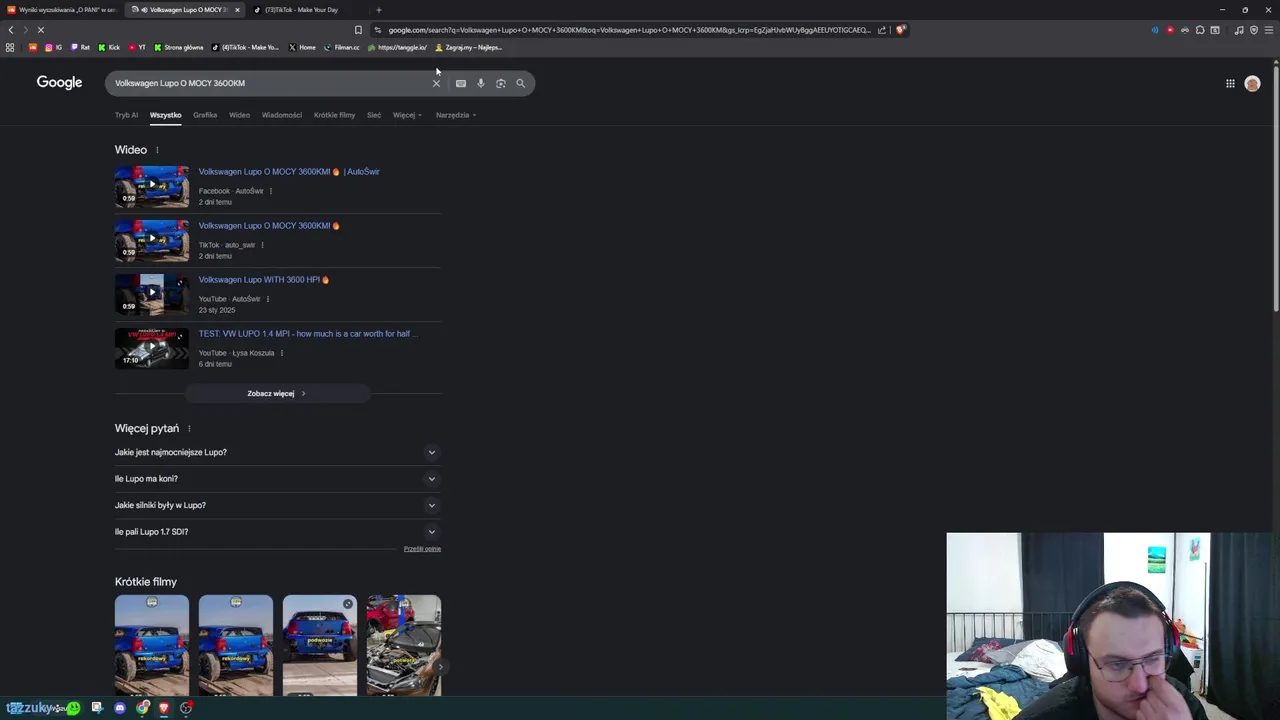Viewport: 1280px width, 720px height.
Task: Open Brave hamburger main menu
Action: 1269,30
